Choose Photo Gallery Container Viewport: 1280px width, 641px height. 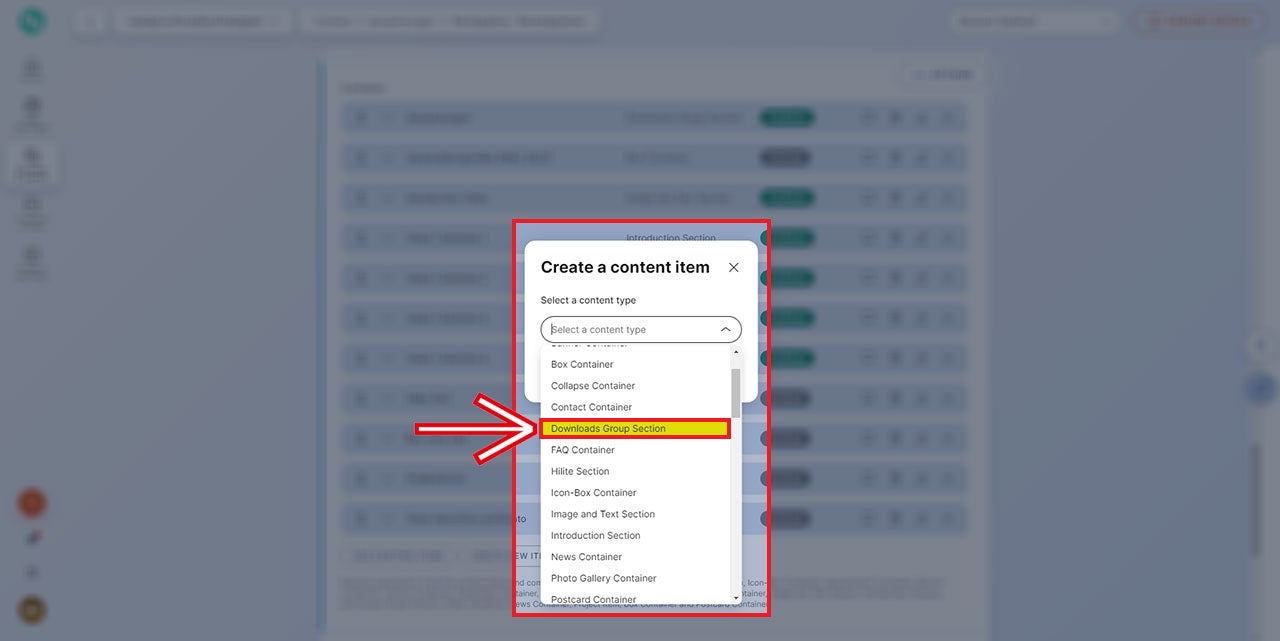pos(603,579)
